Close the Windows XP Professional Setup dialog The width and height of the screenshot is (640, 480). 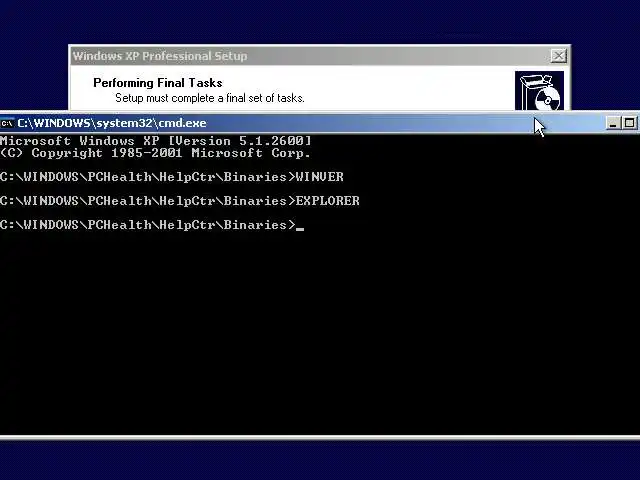[x=558, y=56]
